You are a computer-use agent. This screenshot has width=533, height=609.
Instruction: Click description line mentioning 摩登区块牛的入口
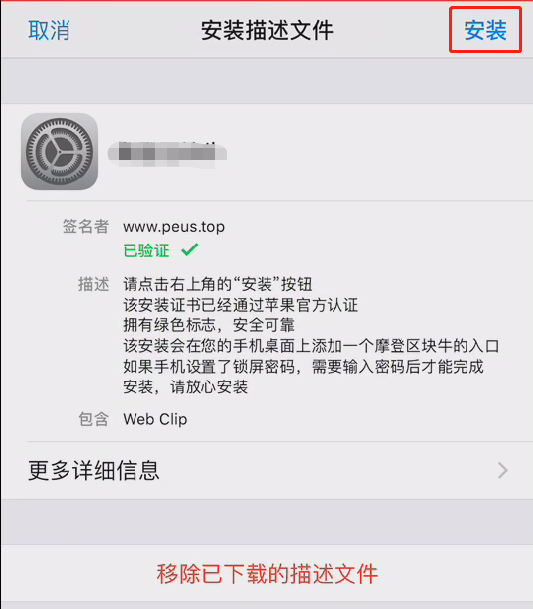click(x=311, y=346)
